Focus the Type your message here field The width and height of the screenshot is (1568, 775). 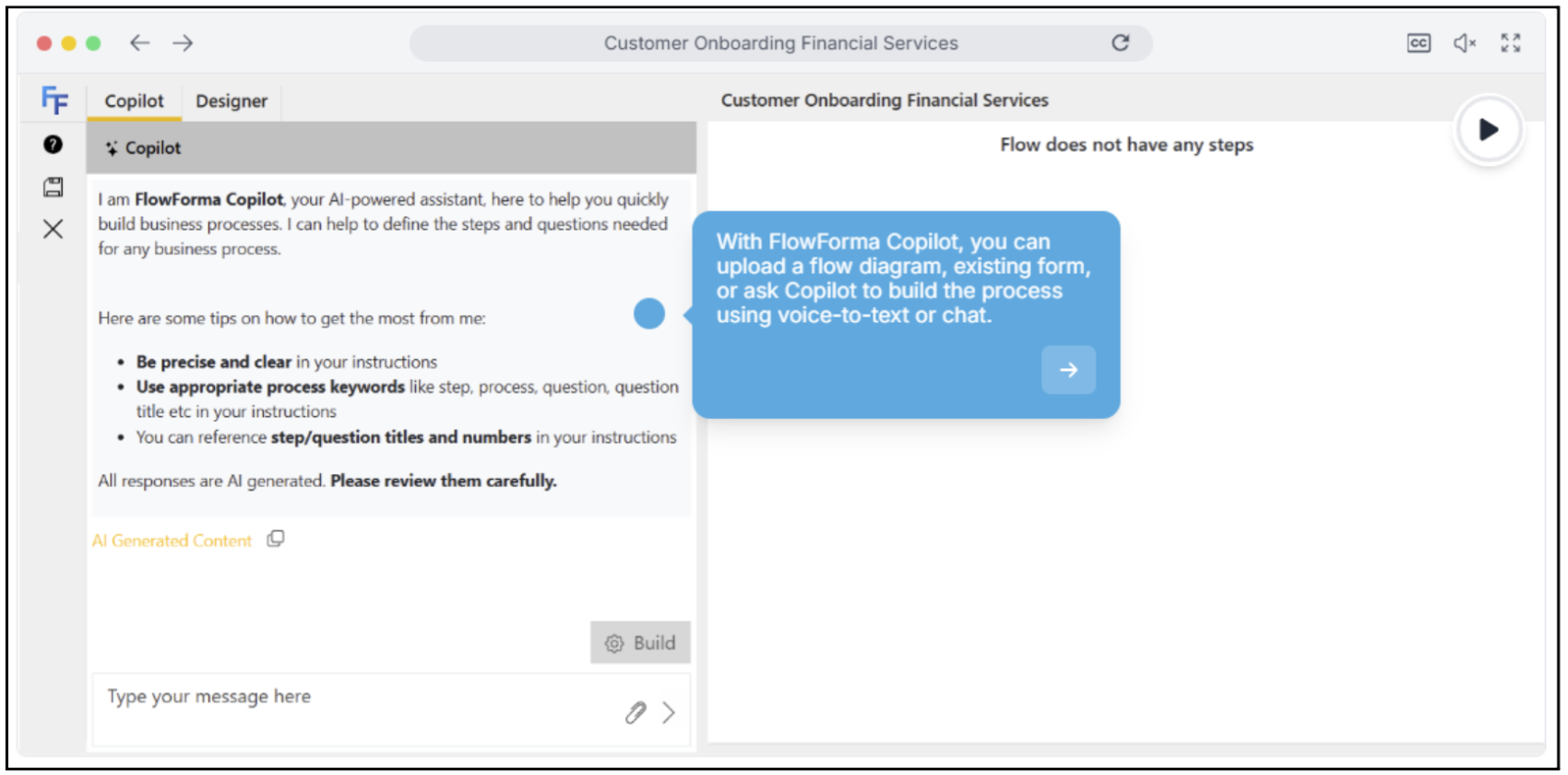coord(391,709)
